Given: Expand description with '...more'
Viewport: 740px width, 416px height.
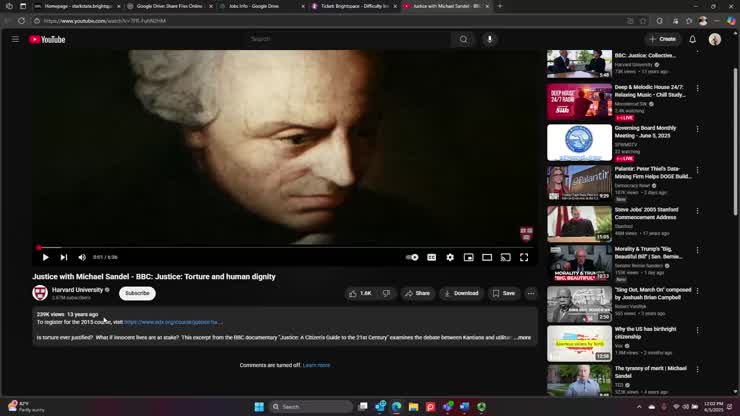Looking at the screenshot, I should pos(523,338).
